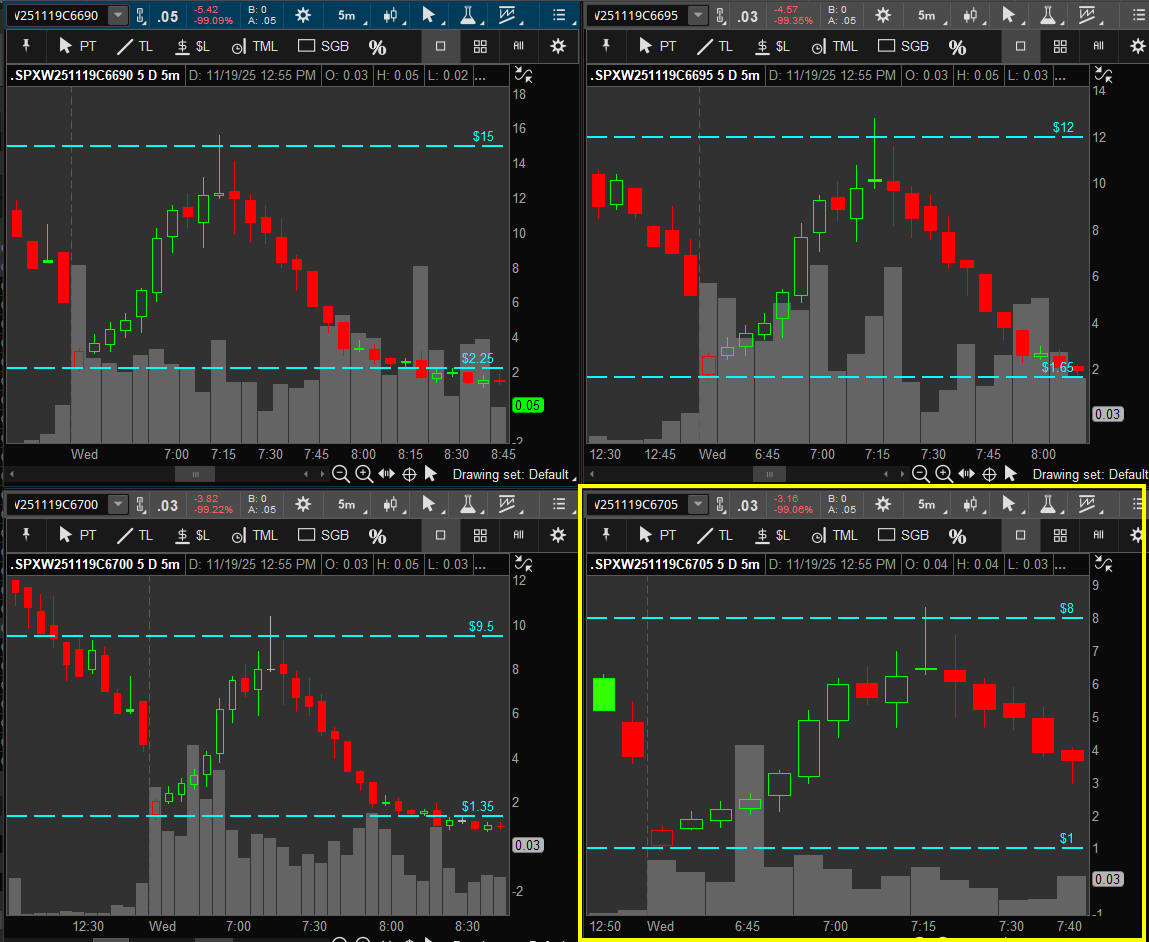The height and width of the screenshot is (942, 1149).
Task: Enable the All mode in C6690 toolbar
Action: (519, 46)
